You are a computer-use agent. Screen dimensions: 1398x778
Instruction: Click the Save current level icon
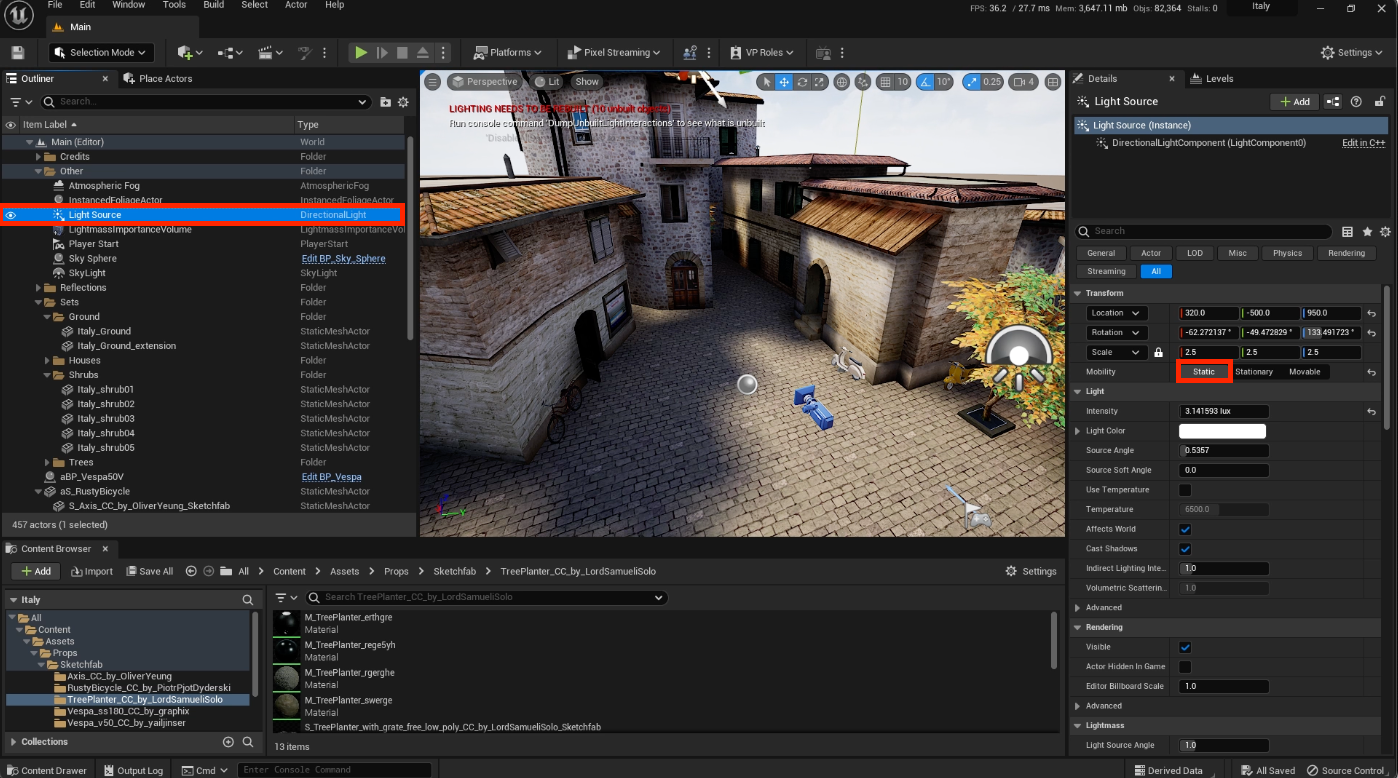17,53
